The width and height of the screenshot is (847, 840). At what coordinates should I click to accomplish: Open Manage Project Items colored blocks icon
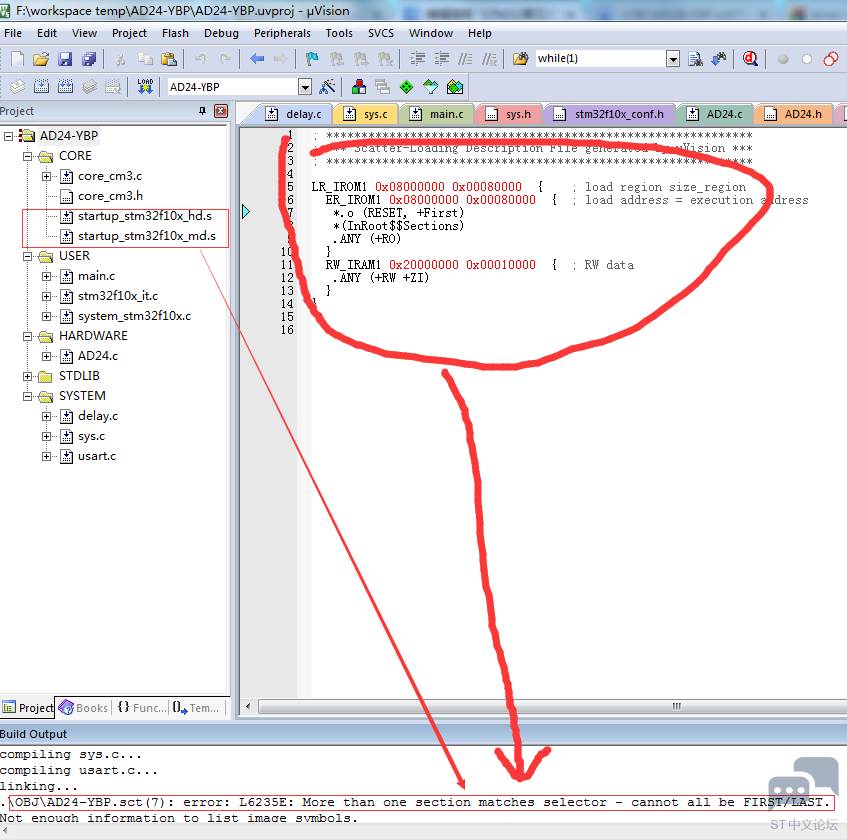(359, 86)
